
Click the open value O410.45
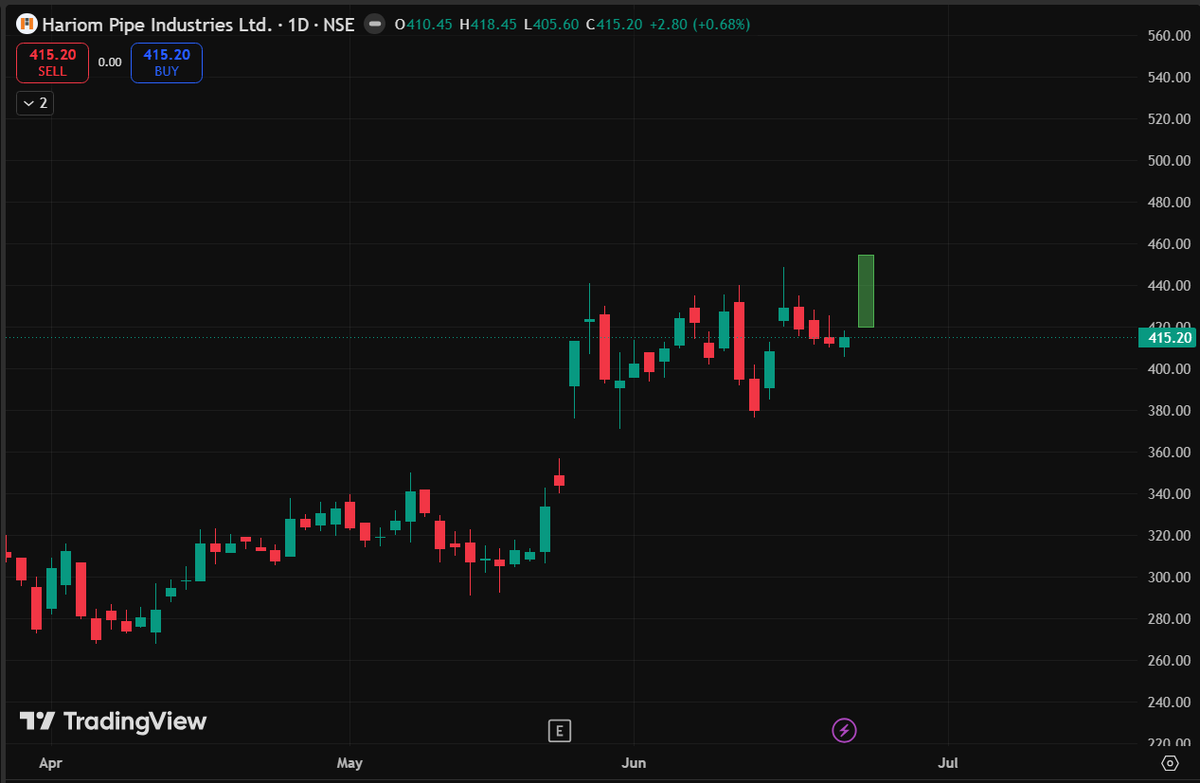point(425,24)
